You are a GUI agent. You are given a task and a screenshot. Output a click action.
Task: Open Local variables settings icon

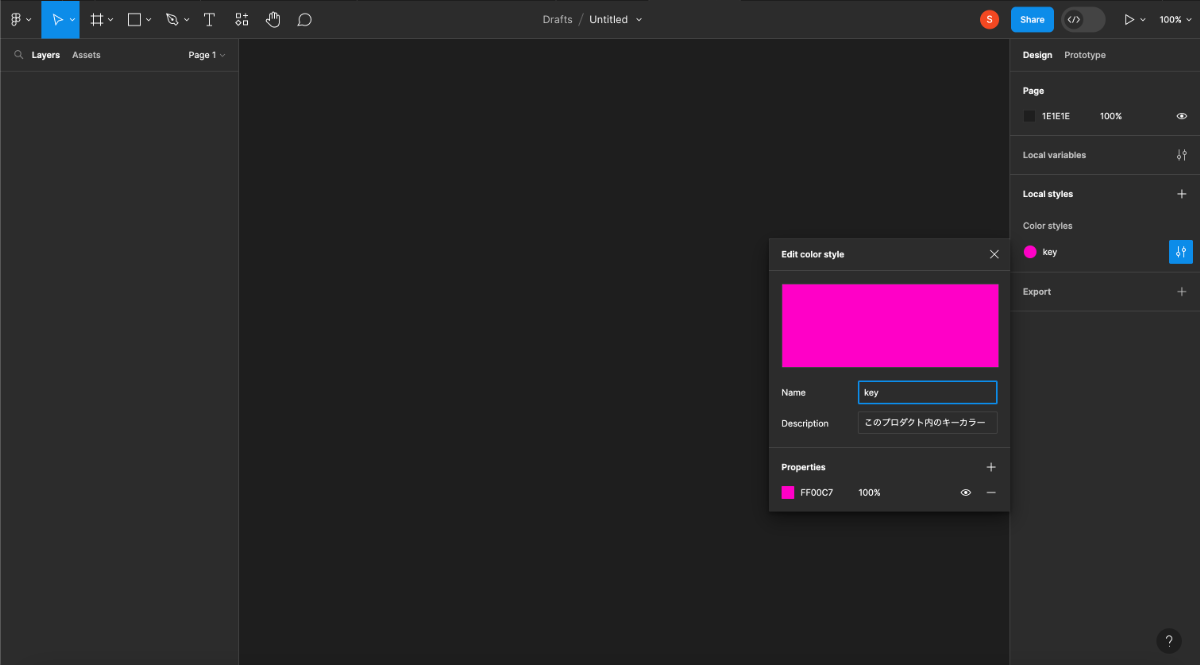1182,155
